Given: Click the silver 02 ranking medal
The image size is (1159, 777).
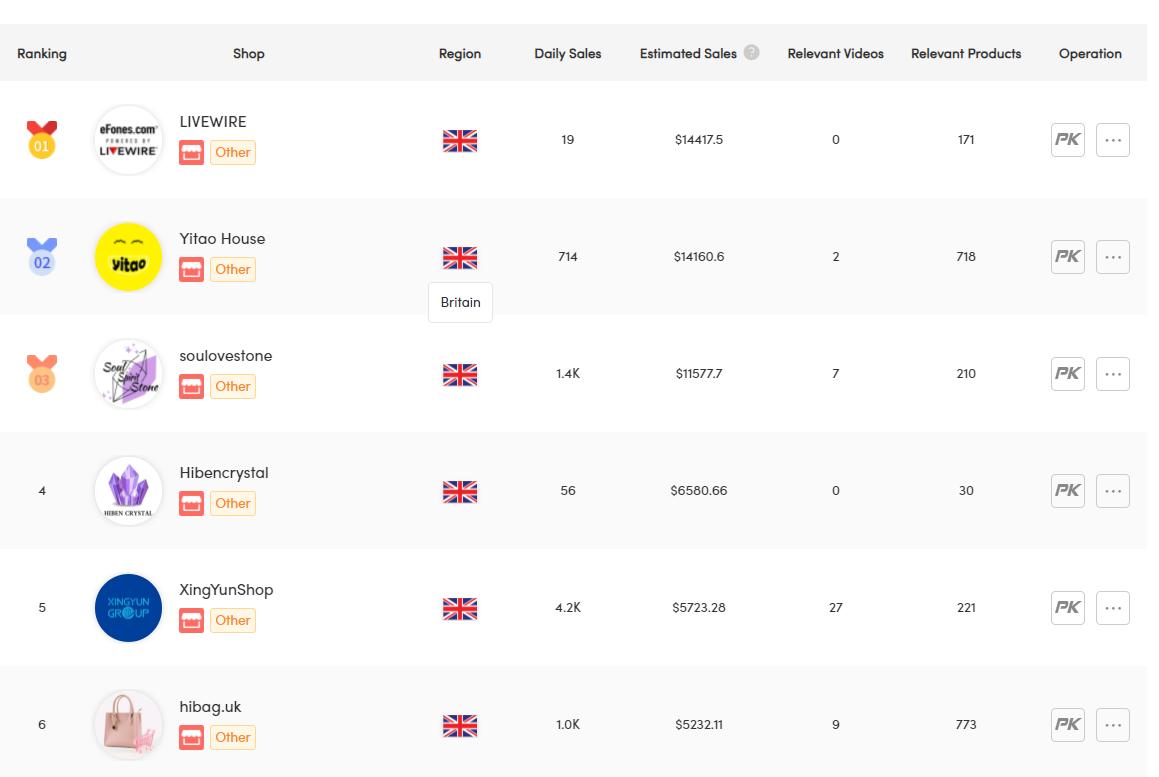Looking at the screenshot, I should point(41,257).
